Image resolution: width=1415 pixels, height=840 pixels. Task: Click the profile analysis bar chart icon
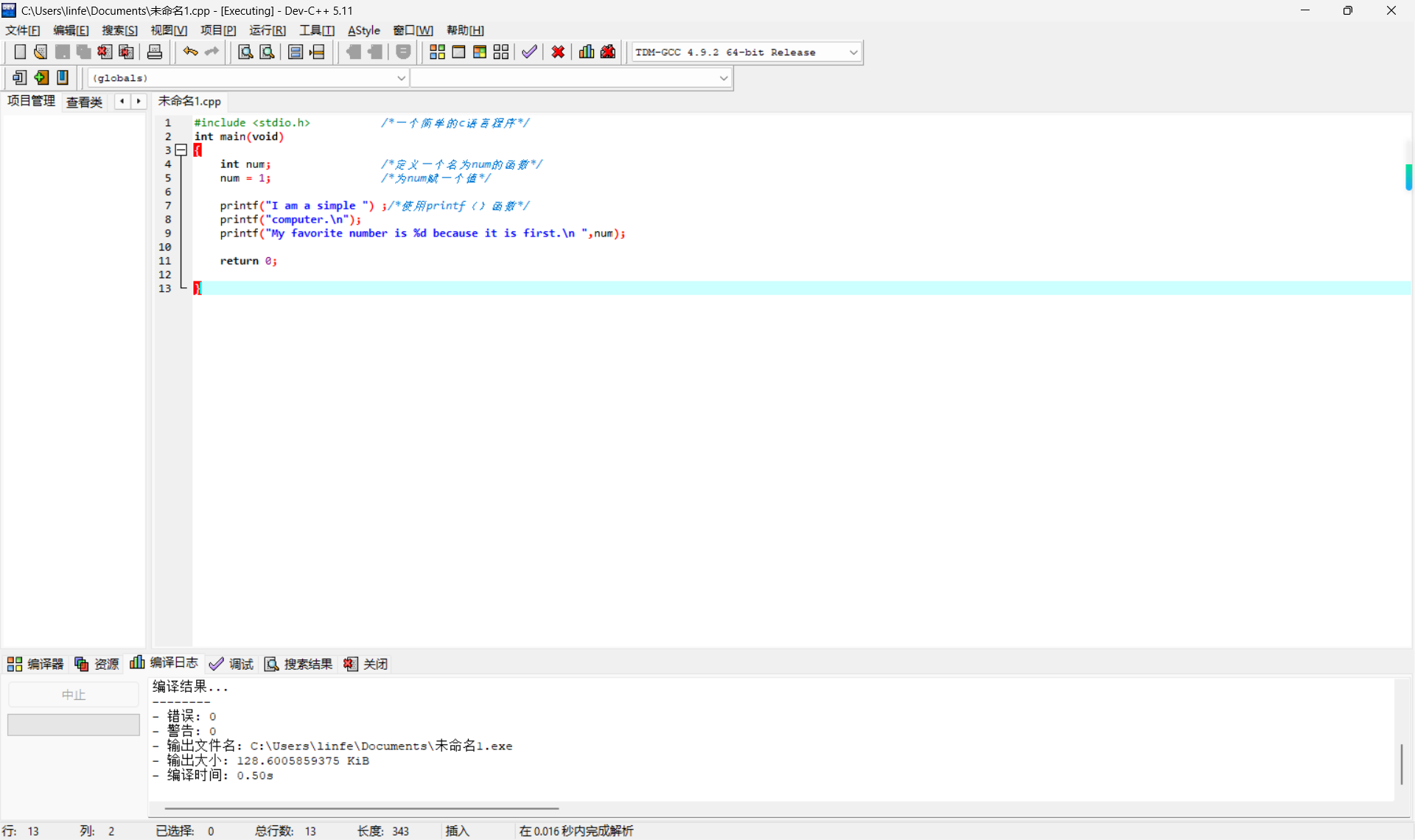(x=587, y=52)
